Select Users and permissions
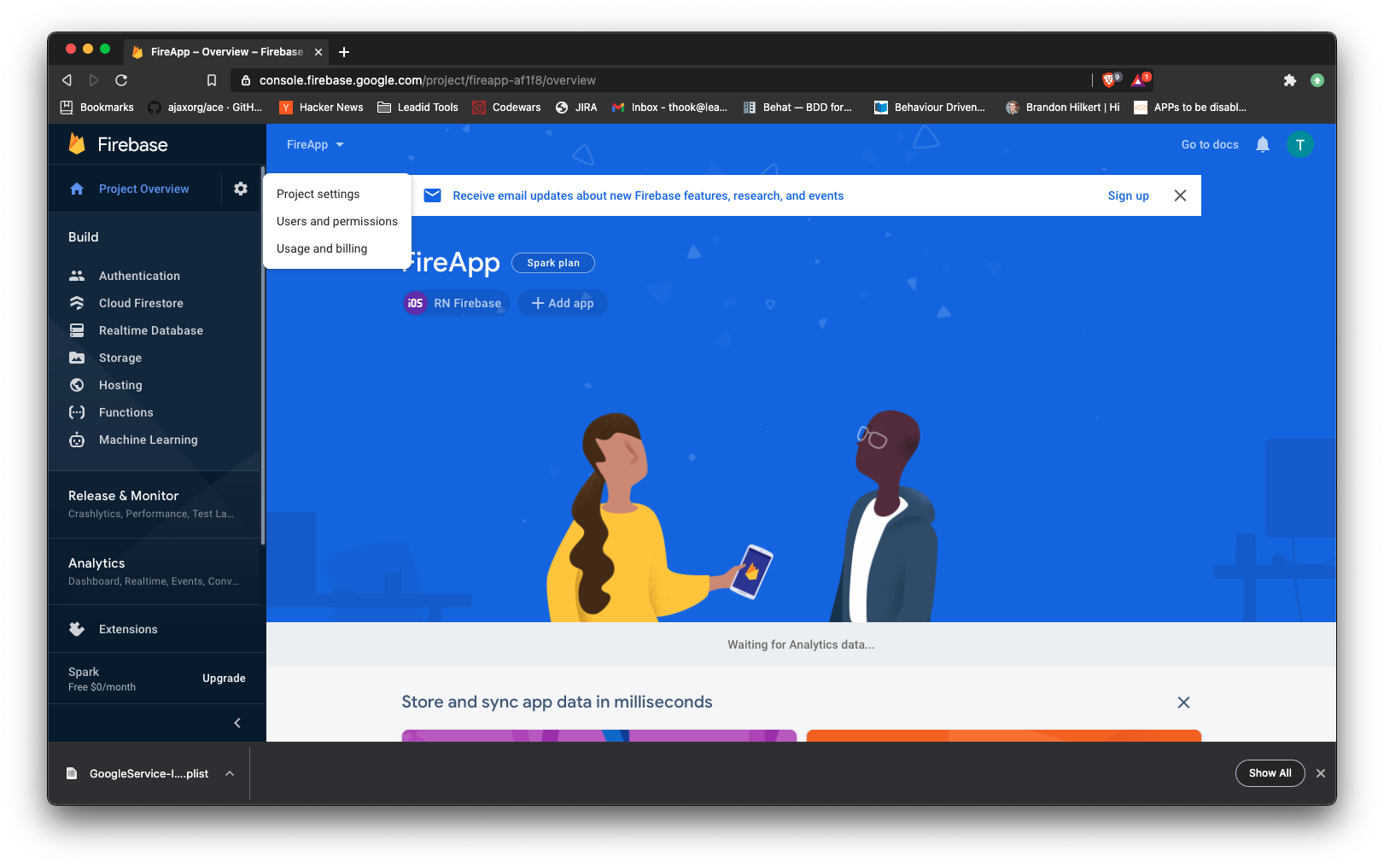 click(337, 221)
